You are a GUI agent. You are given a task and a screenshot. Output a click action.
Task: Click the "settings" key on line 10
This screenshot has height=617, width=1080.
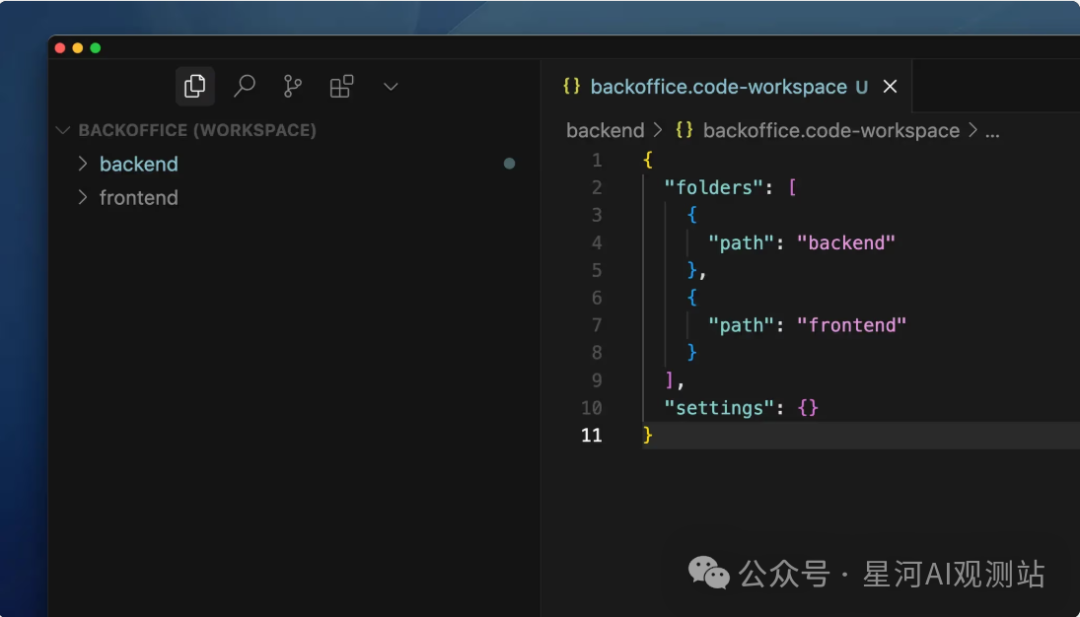pyautogui.click(x=720, y=408)
